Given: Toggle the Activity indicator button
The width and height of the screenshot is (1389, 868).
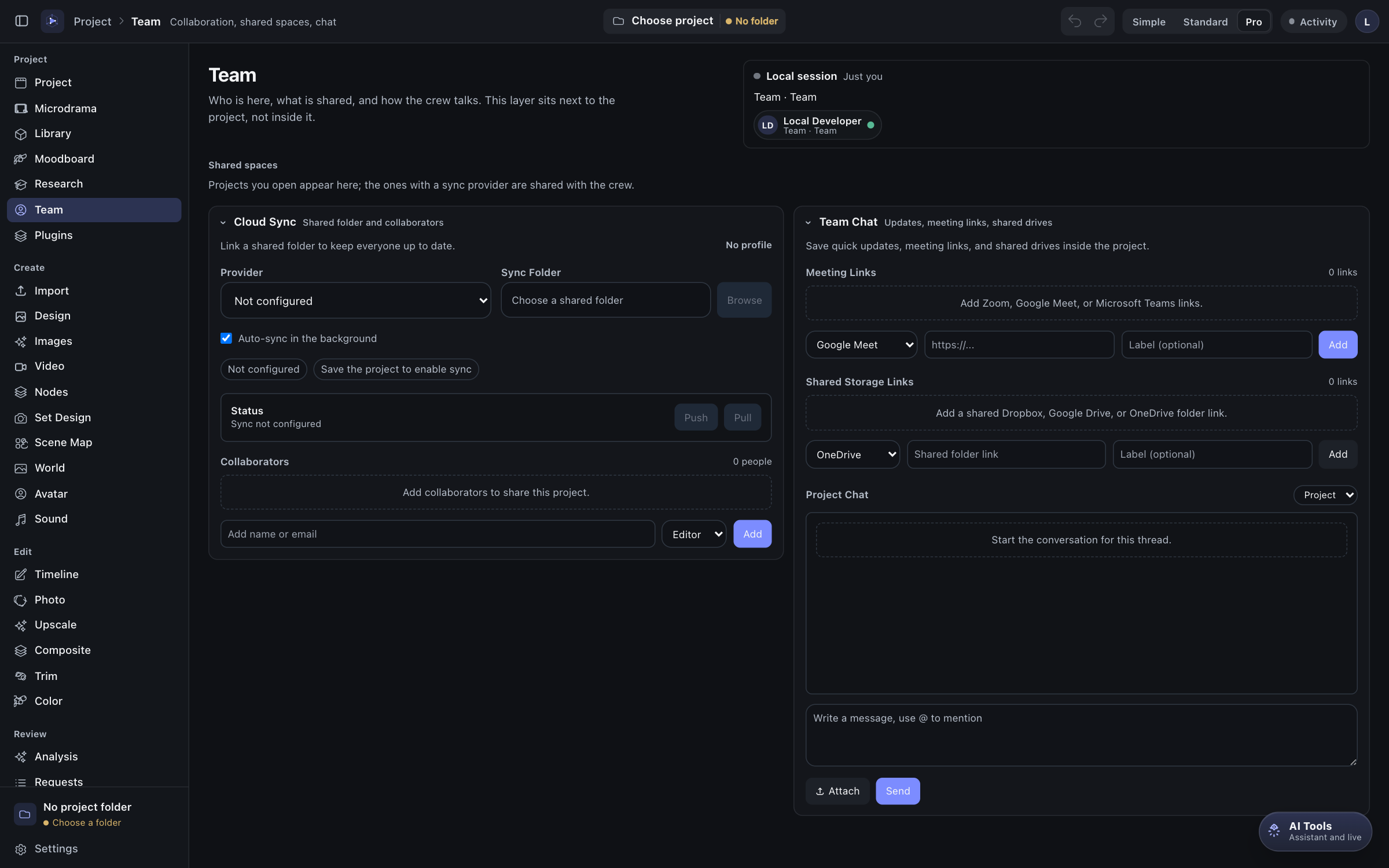Looking at the screenshot, I should tap(1313, 21).
